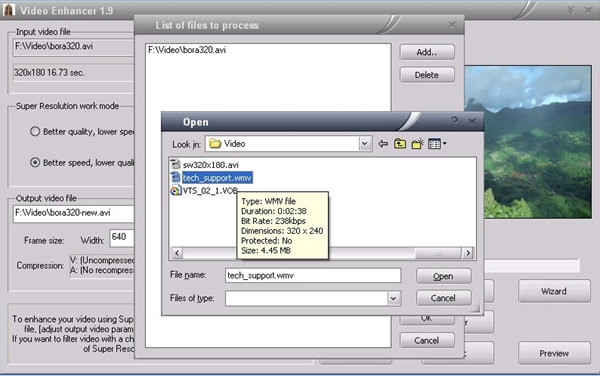
Task: Click the File name input field
Action: coord(313,275)
